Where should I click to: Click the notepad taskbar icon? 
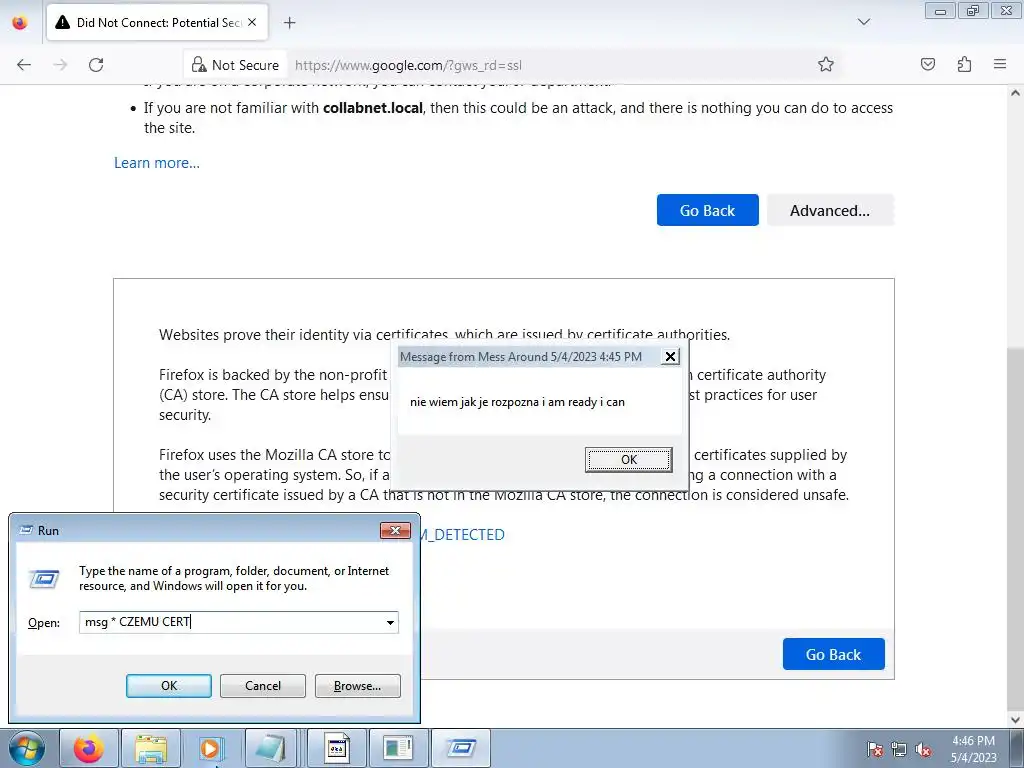click(272, 748)
